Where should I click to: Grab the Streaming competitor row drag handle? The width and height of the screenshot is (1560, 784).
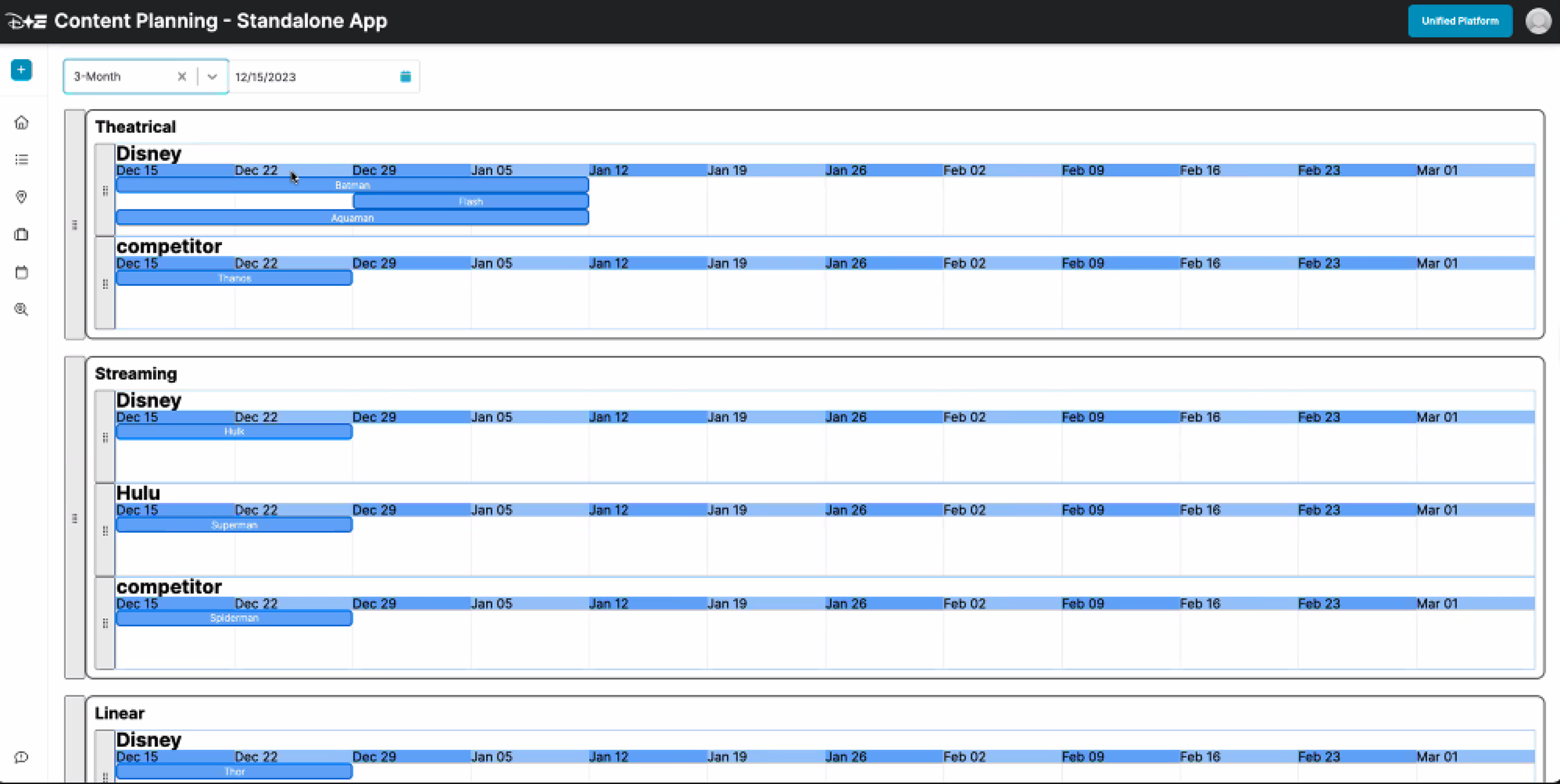pyautogui.click(x=105, y=623)
